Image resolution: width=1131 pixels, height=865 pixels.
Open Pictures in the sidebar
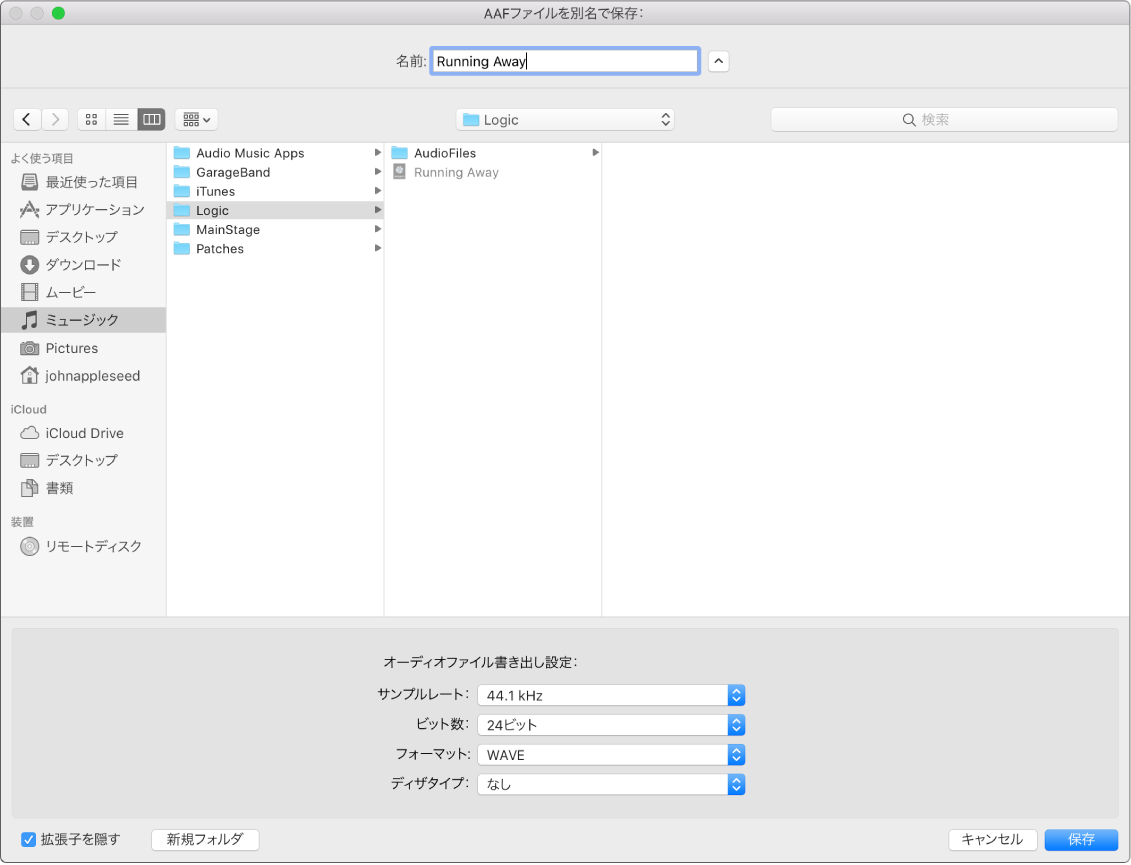[x=83, y=348]
